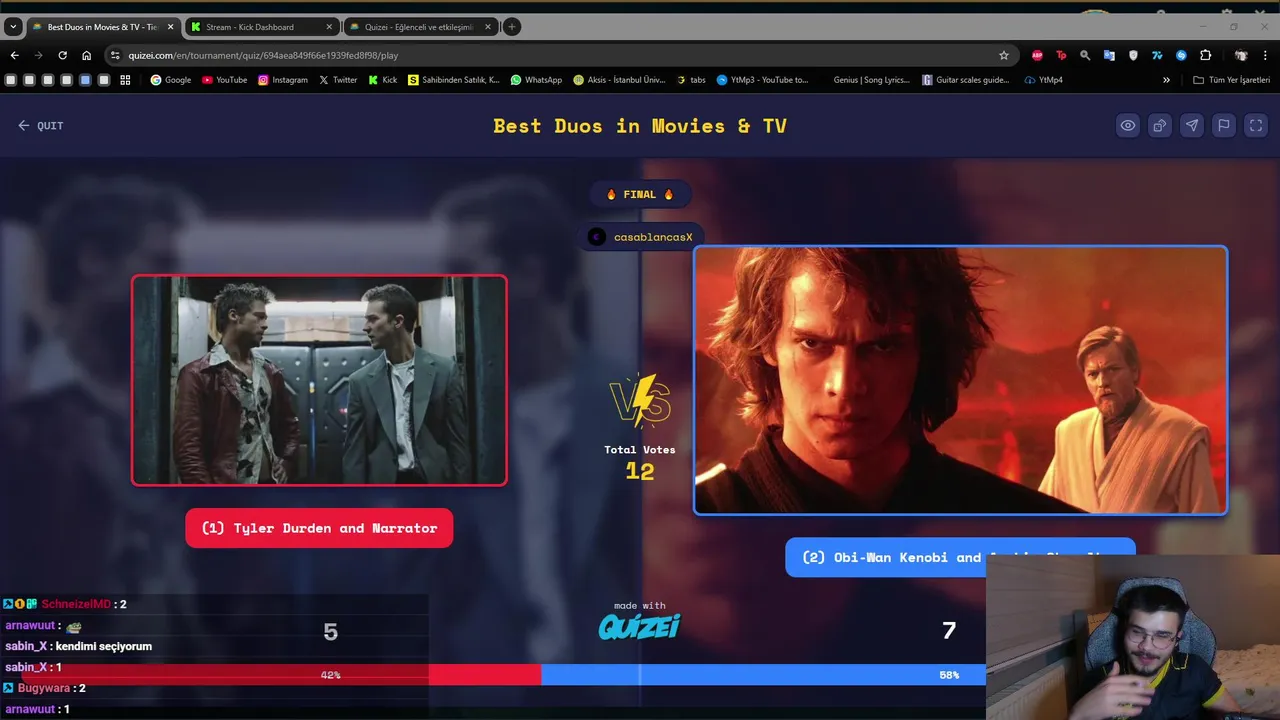Open the WhatsApp bookmark
1280x720 pixels.
(x=536, y=80)
